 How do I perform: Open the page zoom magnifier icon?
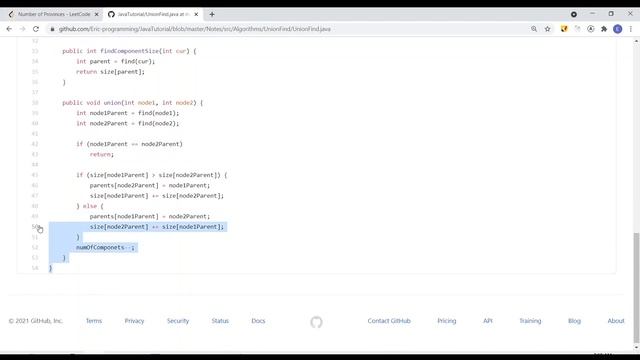(534, 29)
